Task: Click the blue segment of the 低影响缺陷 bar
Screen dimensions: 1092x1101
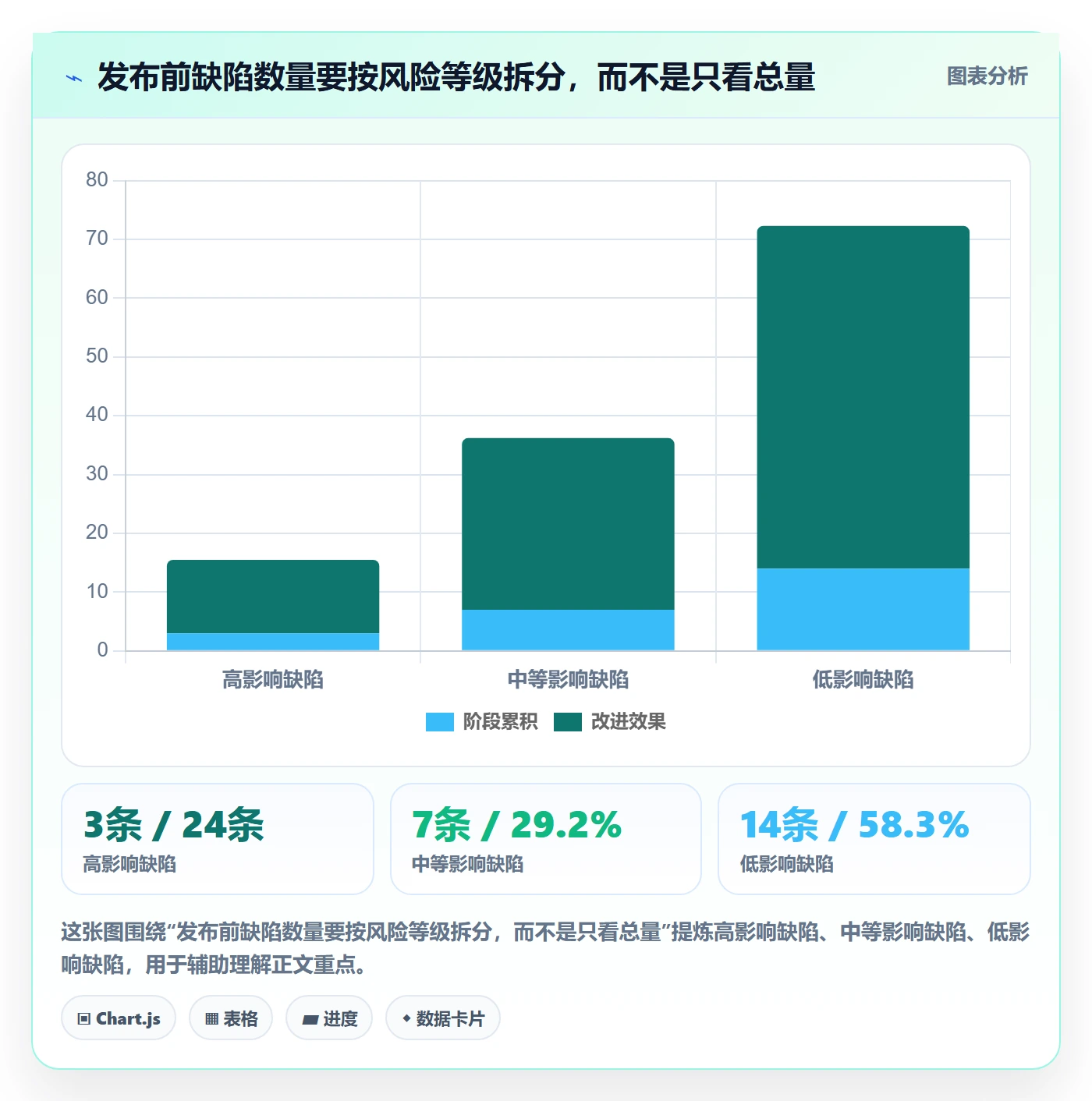Action: 863,609
